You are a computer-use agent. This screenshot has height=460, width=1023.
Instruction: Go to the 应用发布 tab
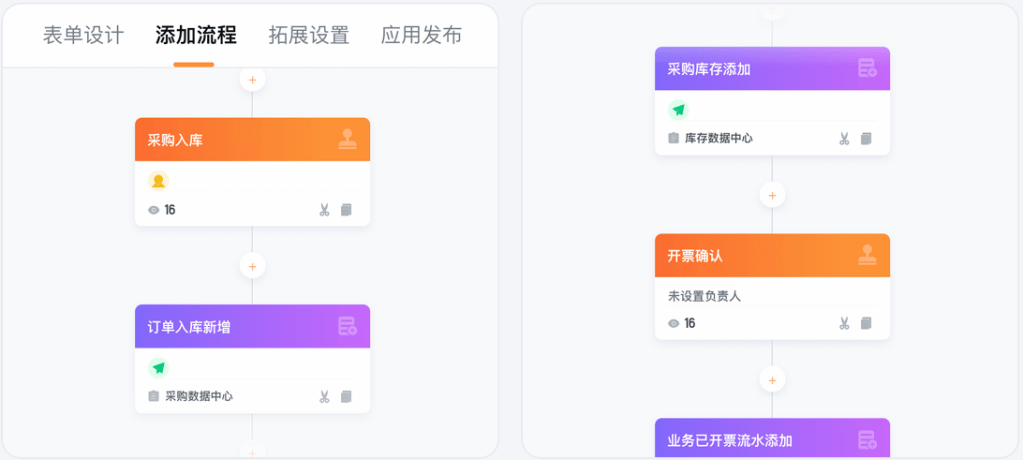pyautogui.click(x=421, y=35)
